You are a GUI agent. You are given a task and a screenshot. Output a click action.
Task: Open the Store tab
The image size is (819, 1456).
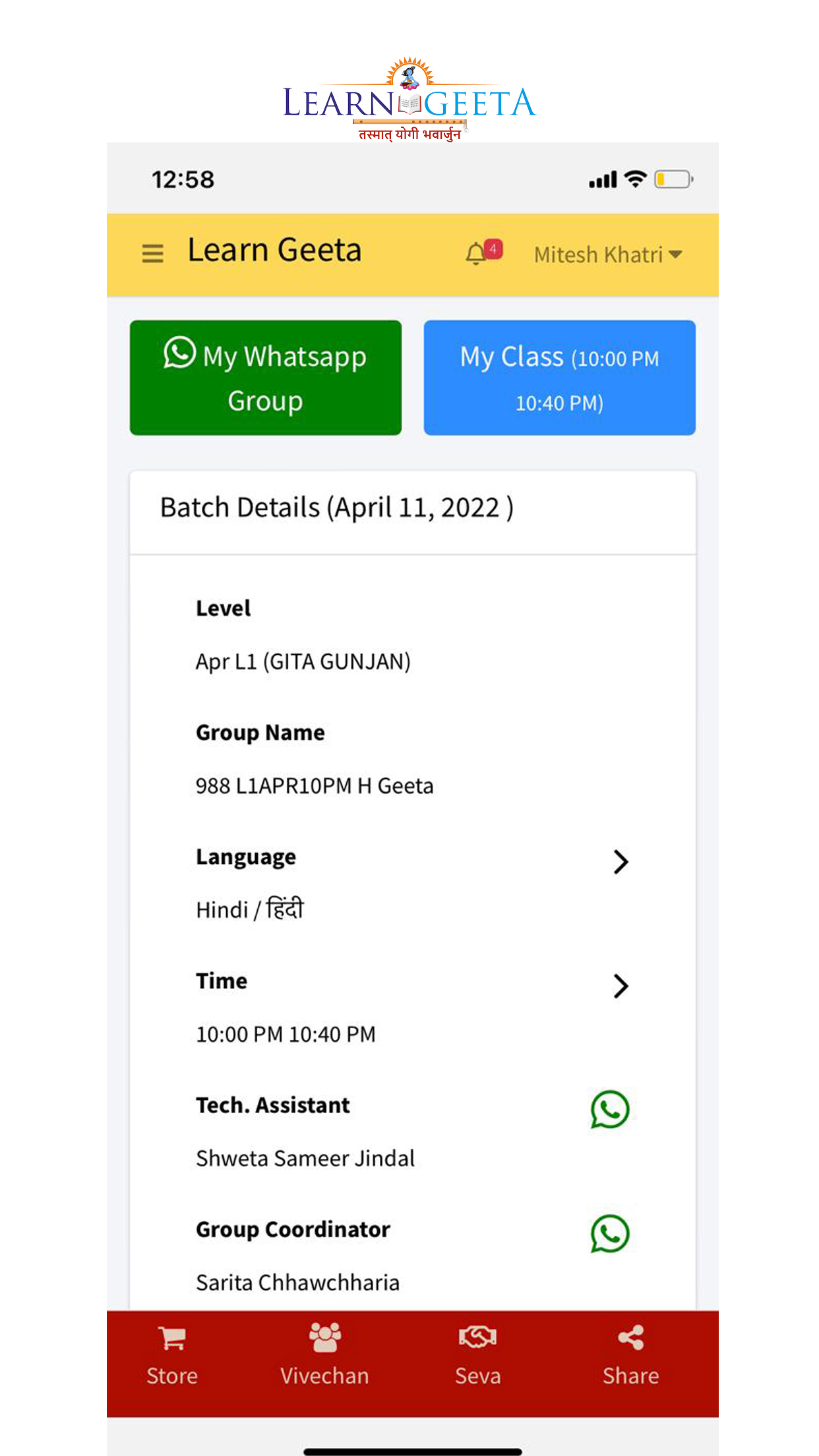172,1356
